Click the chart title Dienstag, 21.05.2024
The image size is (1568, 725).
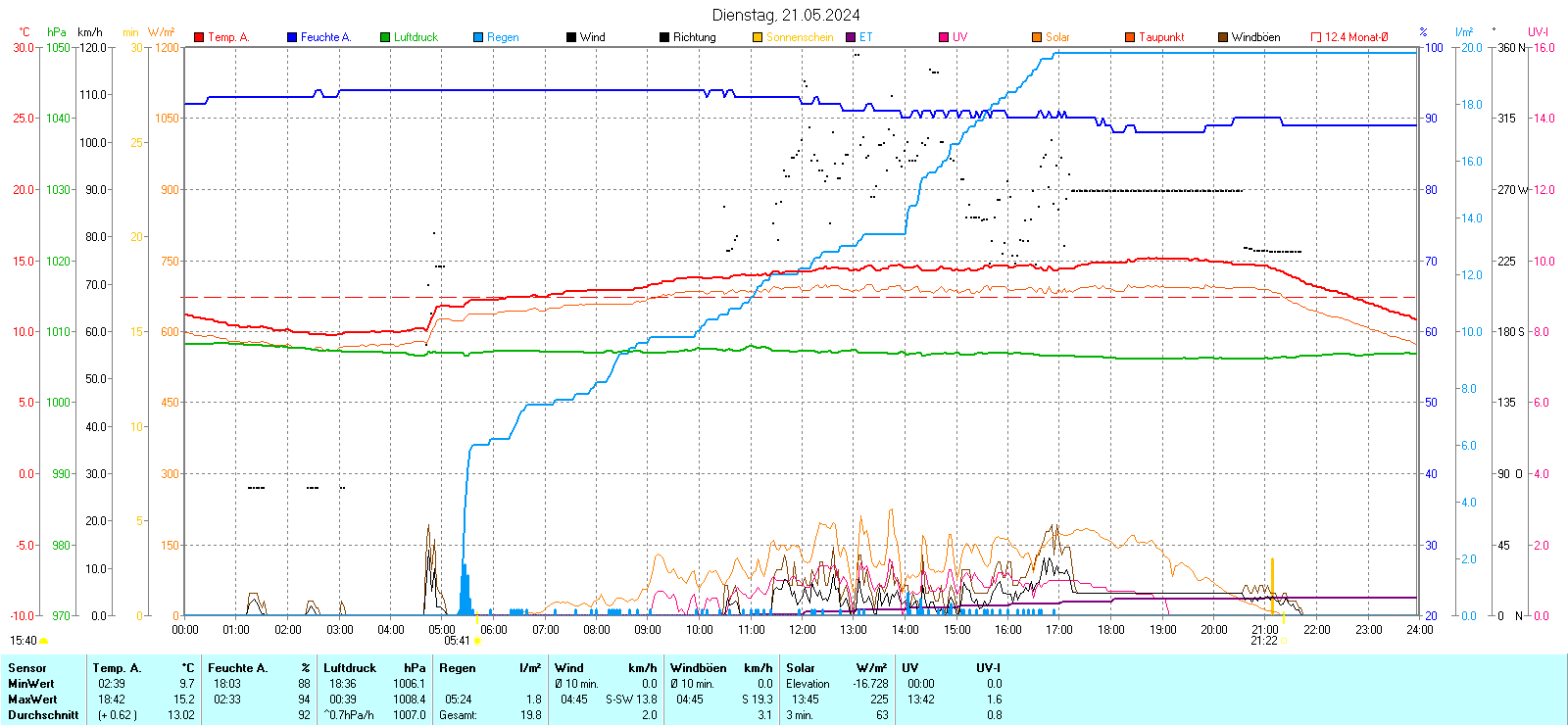pos(786,15)
